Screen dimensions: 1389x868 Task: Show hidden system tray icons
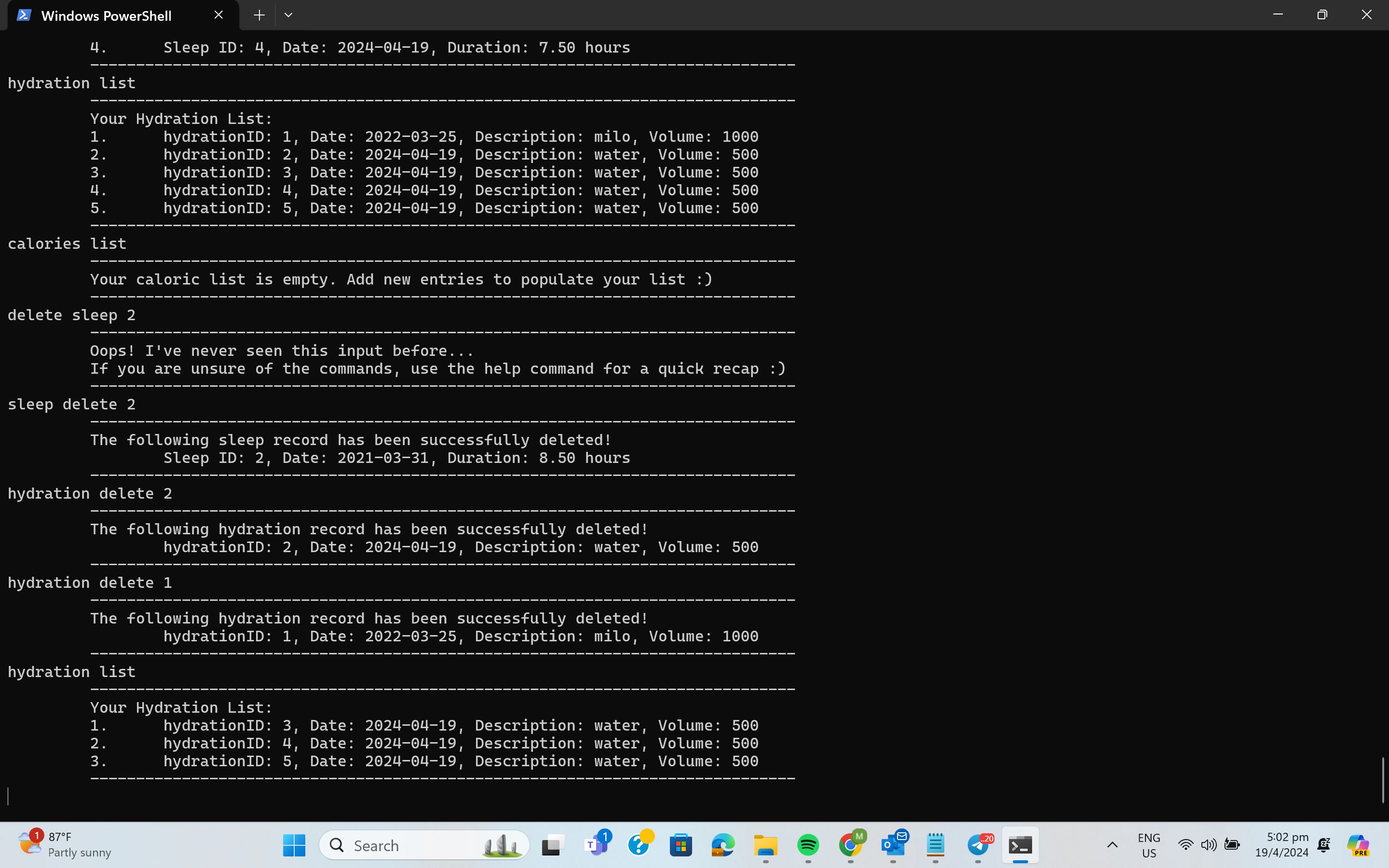(x=1112, y=845)
